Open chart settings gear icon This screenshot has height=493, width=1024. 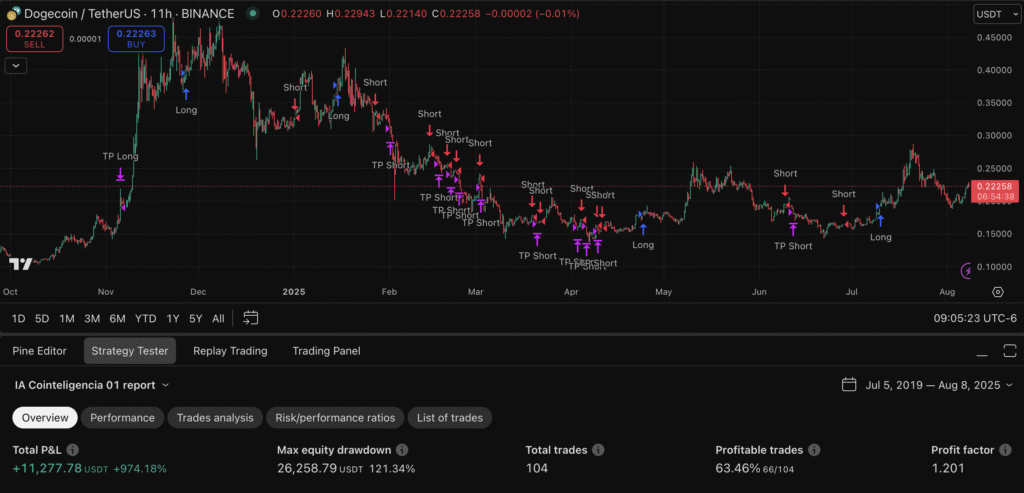click(998, 292)
